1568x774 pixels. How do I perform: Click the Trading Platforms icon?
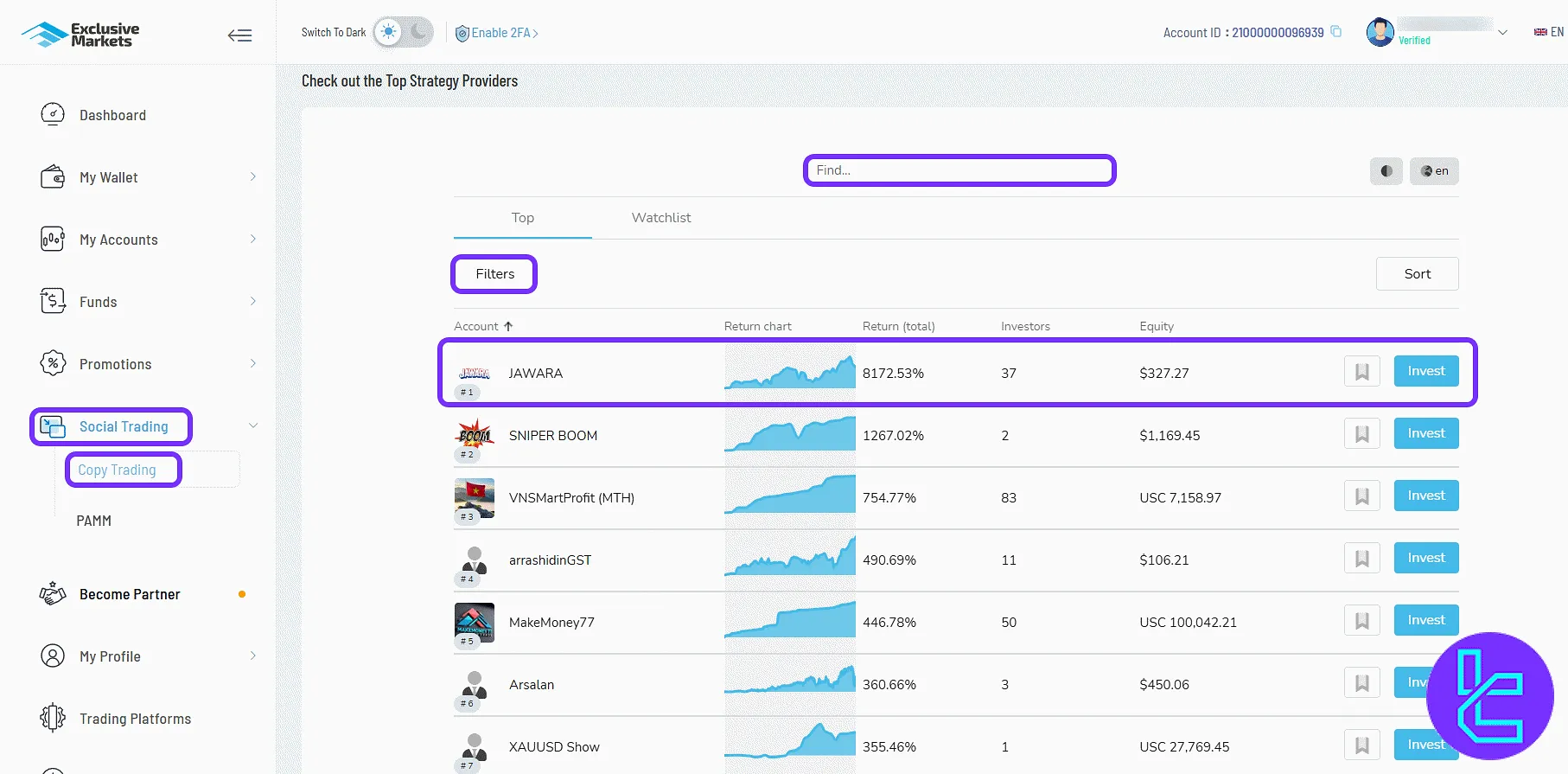(x=53, y=718)
